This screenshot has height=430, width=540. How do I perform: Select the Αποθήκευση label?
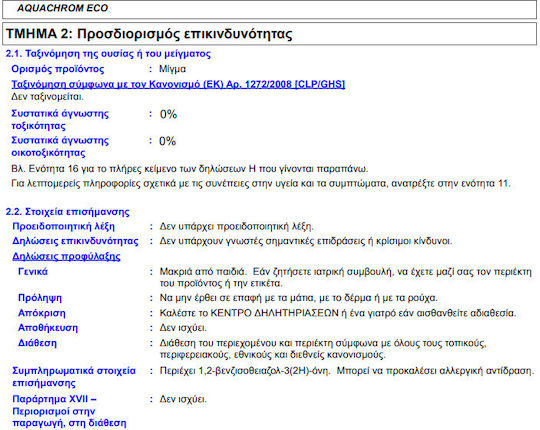(x=48, y=328)
